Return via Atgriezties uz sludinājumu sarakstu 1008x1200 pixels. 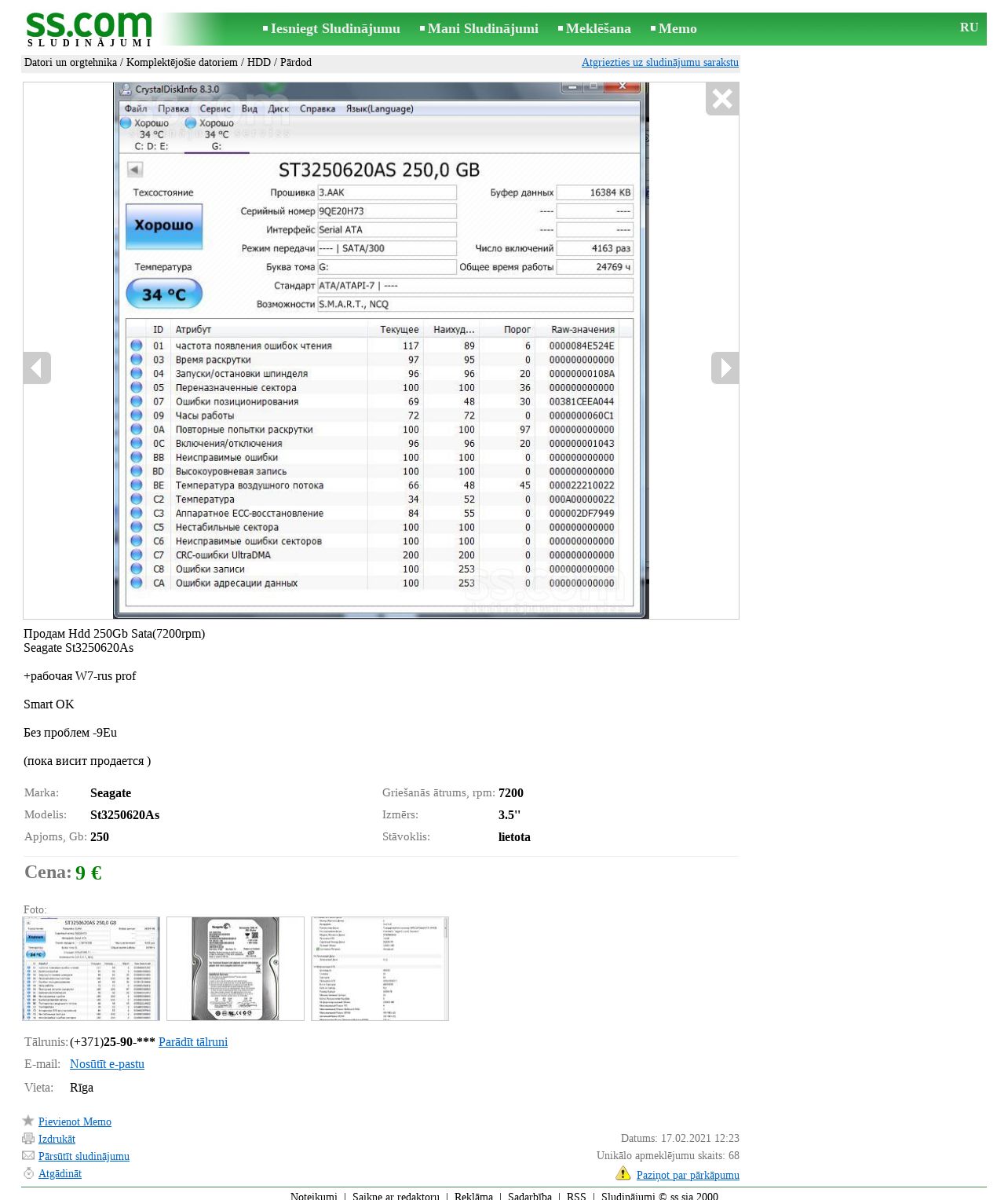click(660, 62)
